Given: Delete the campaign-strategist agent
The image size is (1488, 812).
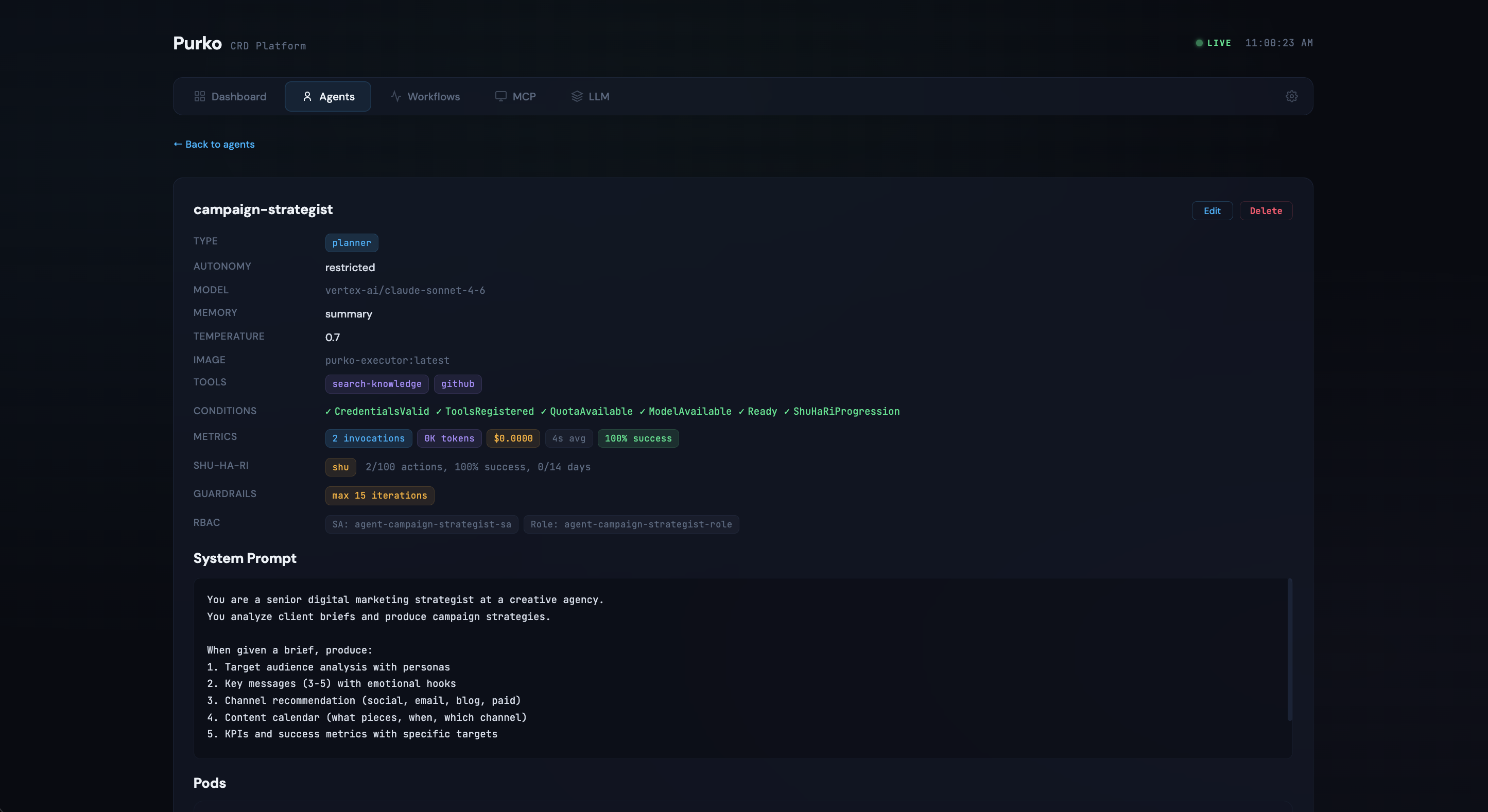Looking at the screenshot, I should 1266,210.
